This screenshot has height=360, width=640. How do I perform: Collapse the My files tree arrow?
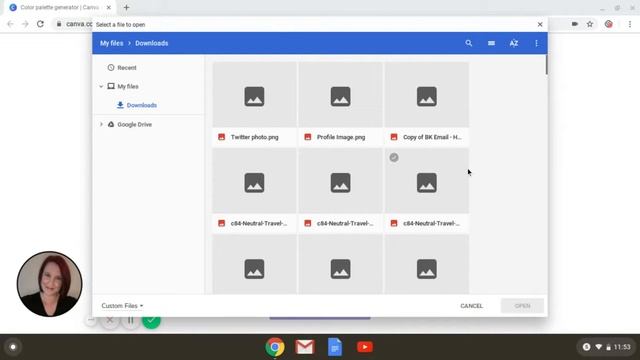pyautogui.click(x=101, y=87)
